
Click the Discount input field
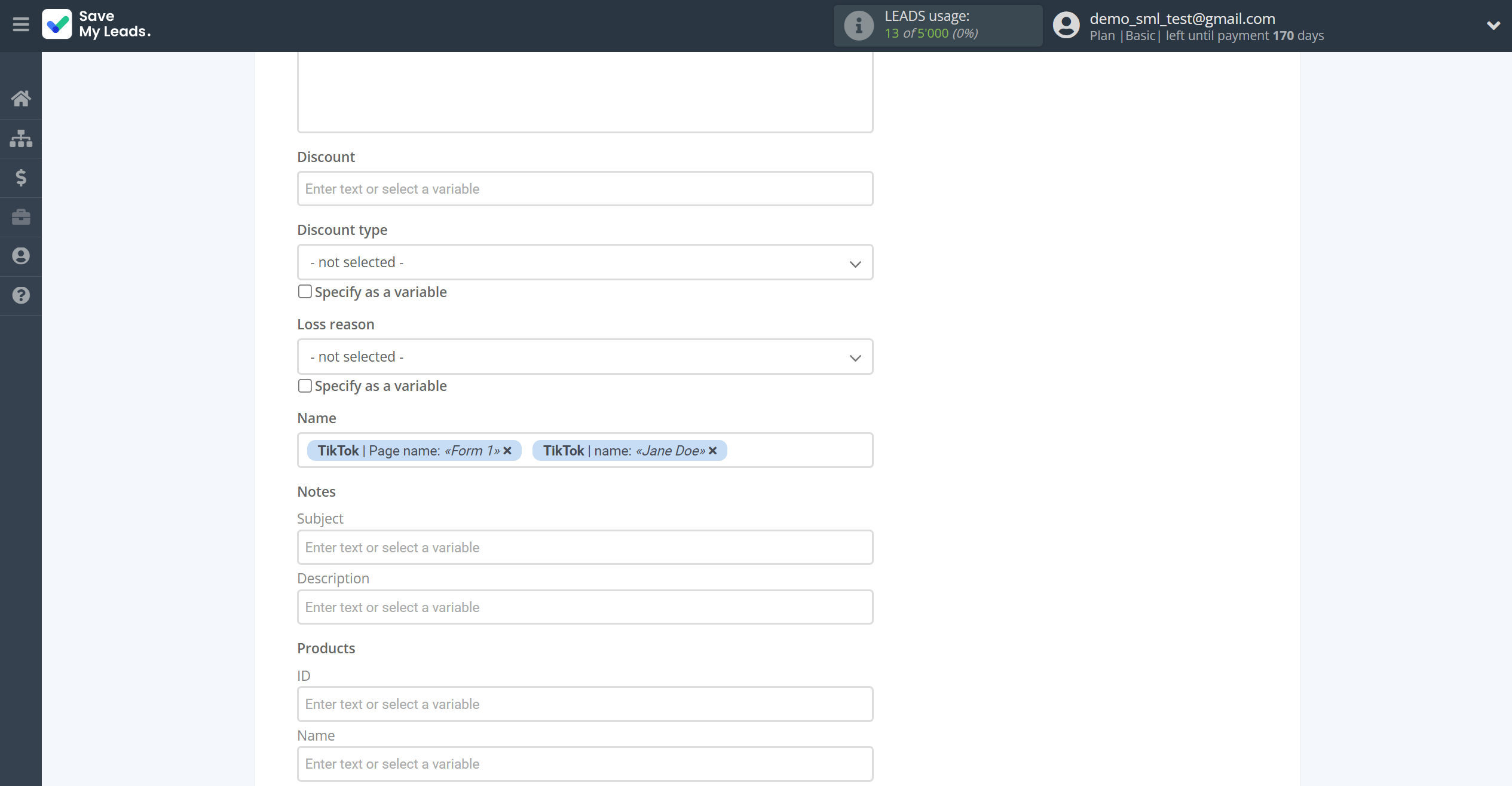584,189
